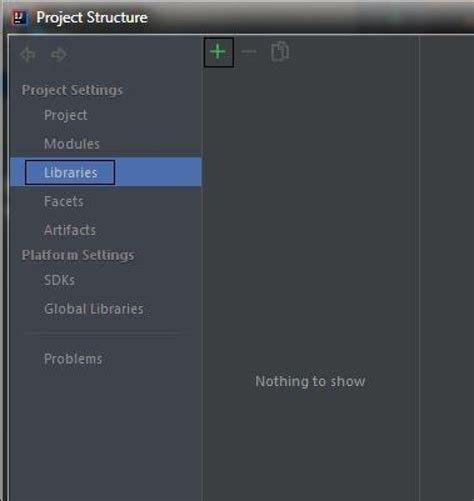
Task: Open SDKs under Platform Settings
Action: coord(59,280)
